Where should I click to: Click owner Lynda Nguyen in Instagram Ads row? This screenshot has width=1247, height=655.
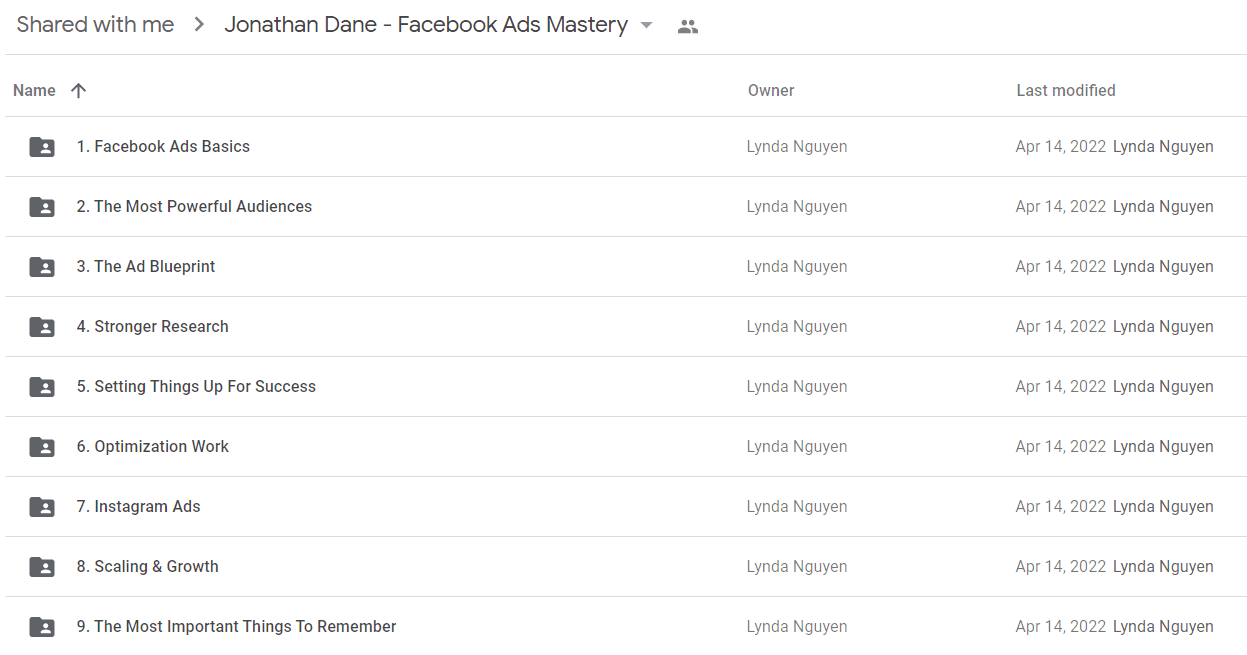click(x=797, y=506)
